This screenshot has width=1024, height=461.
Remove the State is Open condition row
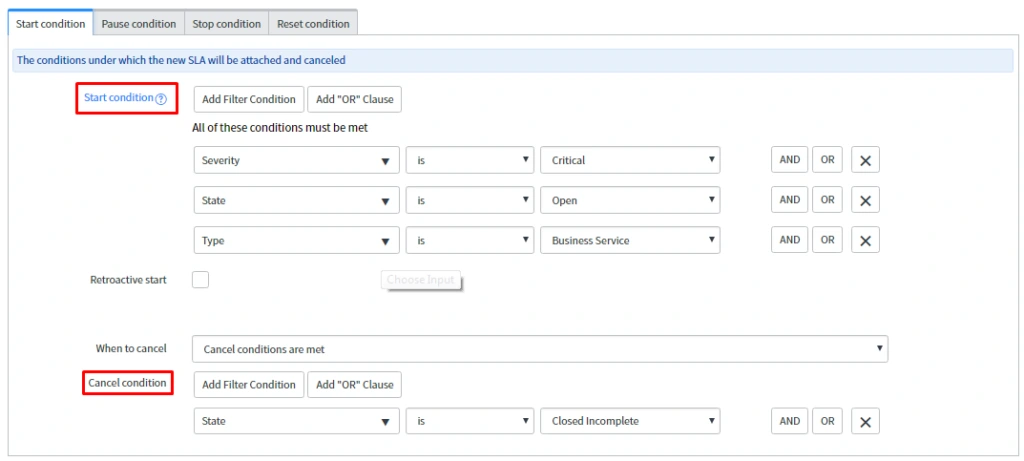coord(865,201)
